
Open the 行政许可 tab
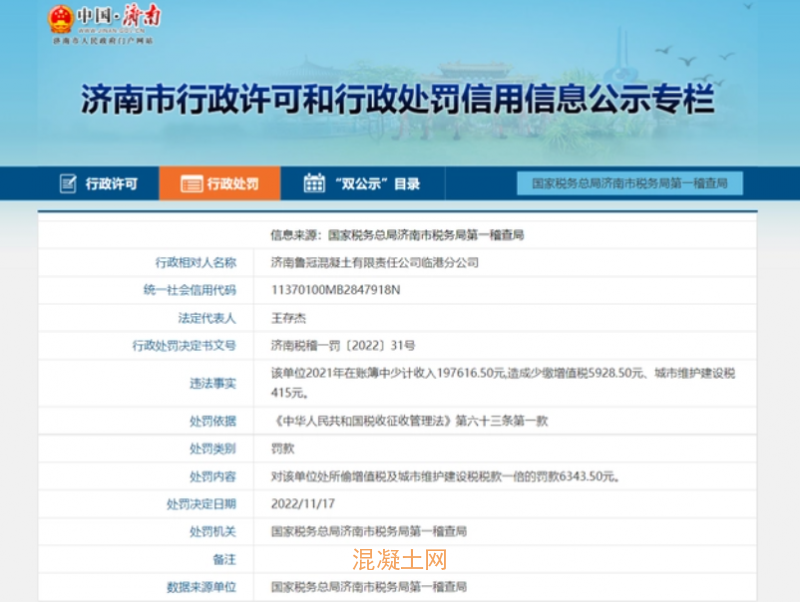111,184
